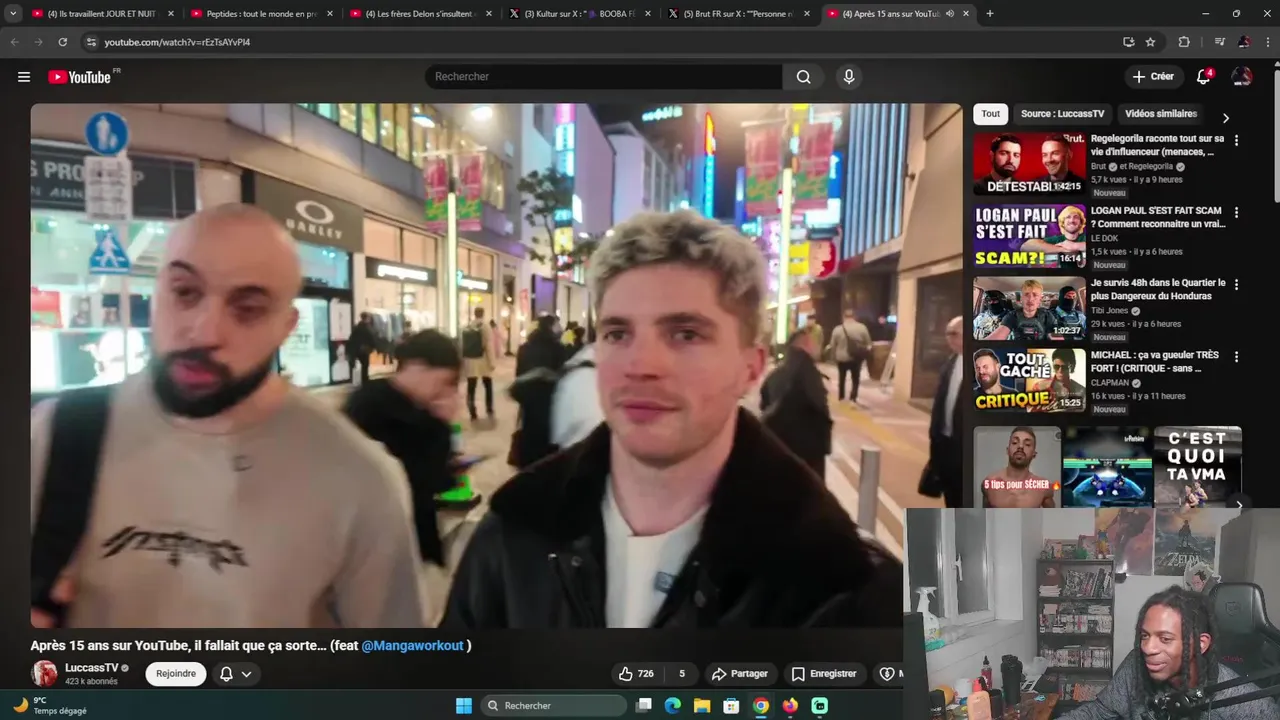1280x720 pixels.
Task: Click the Chrome address bar URL
Action: [x=177, y=42]
